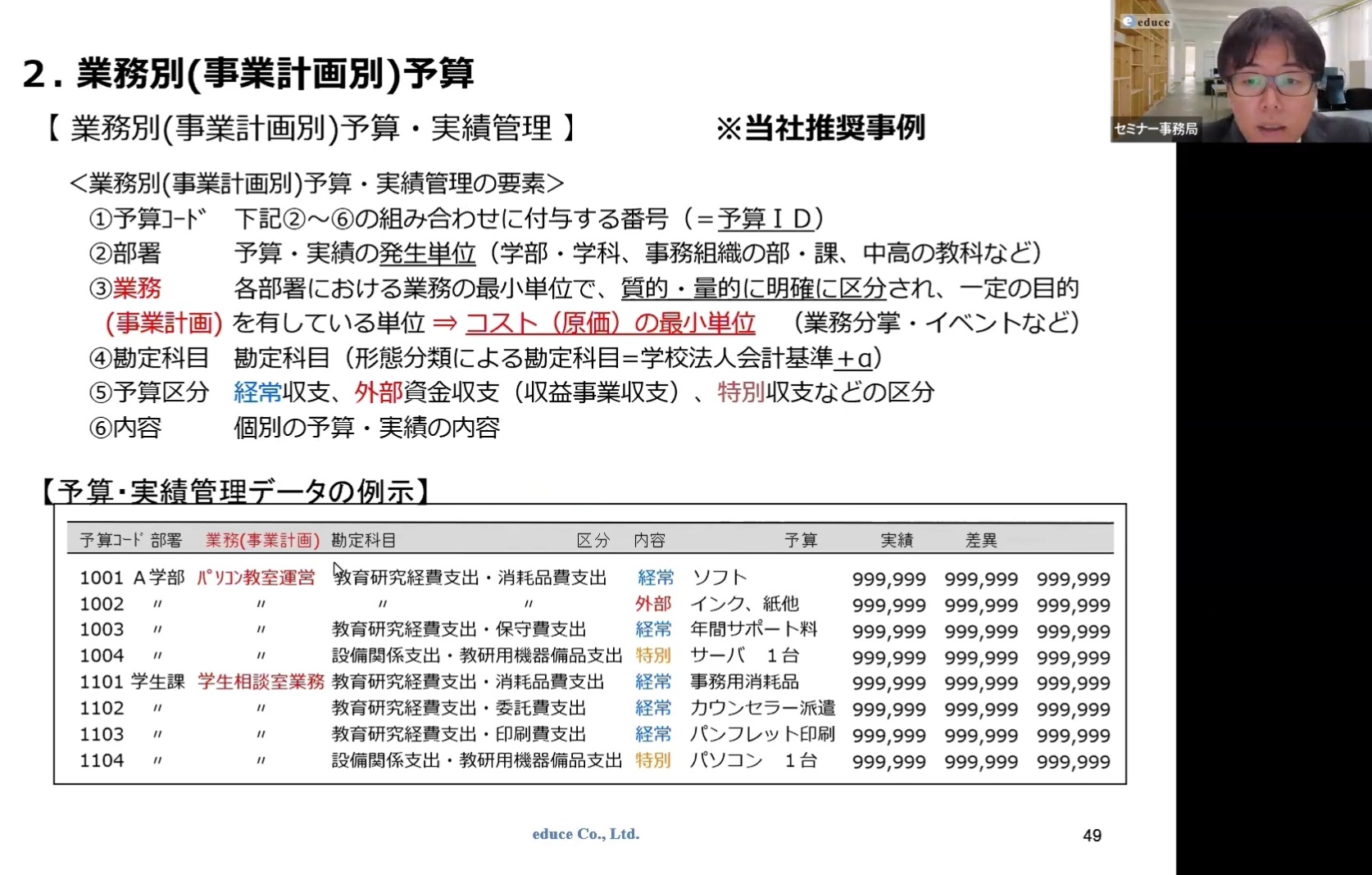Click the Ａ学部 department cell
1372x875 pixels.
[159, 578]
